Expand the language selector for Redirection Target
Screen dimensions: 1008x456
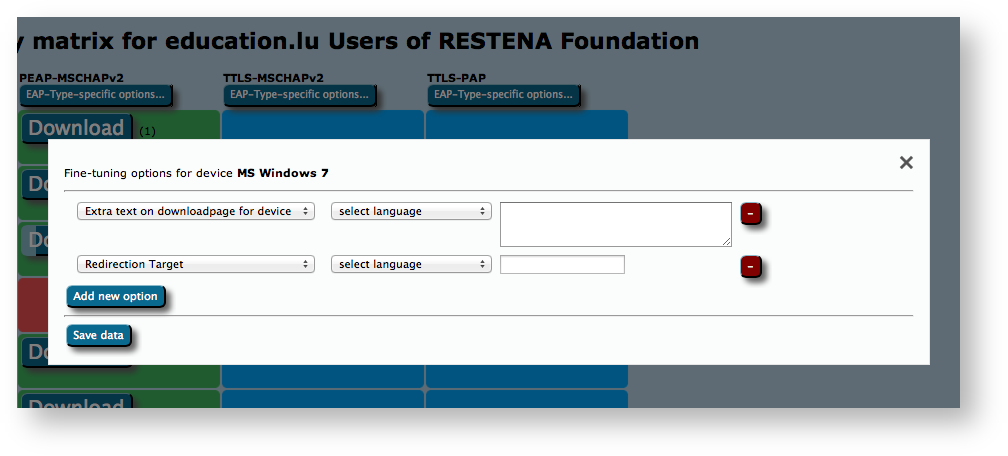411,264
